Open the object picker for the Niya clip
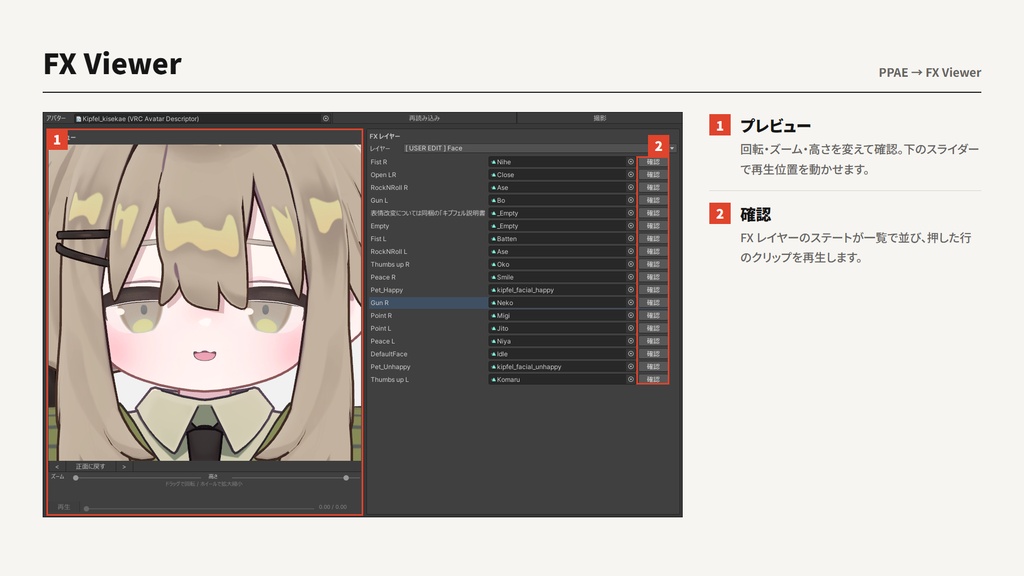1024x576 pixels. [631, 341]
